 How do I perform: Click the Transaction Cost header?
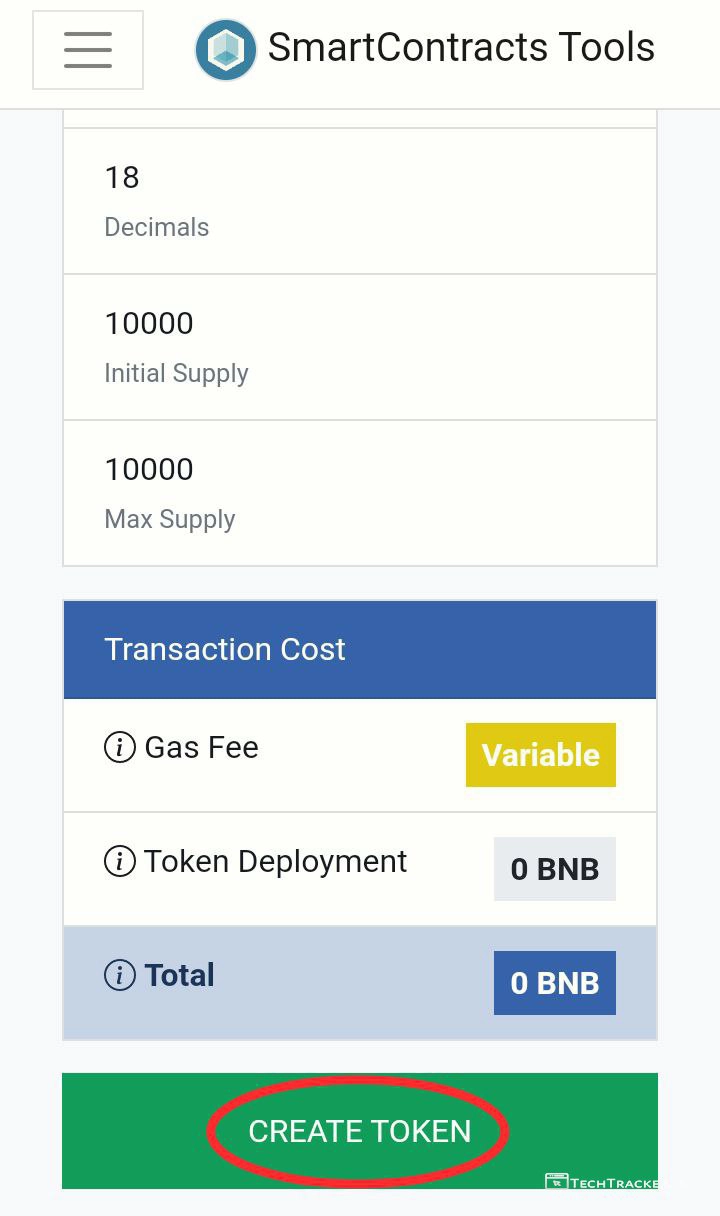tap(225, 649)
